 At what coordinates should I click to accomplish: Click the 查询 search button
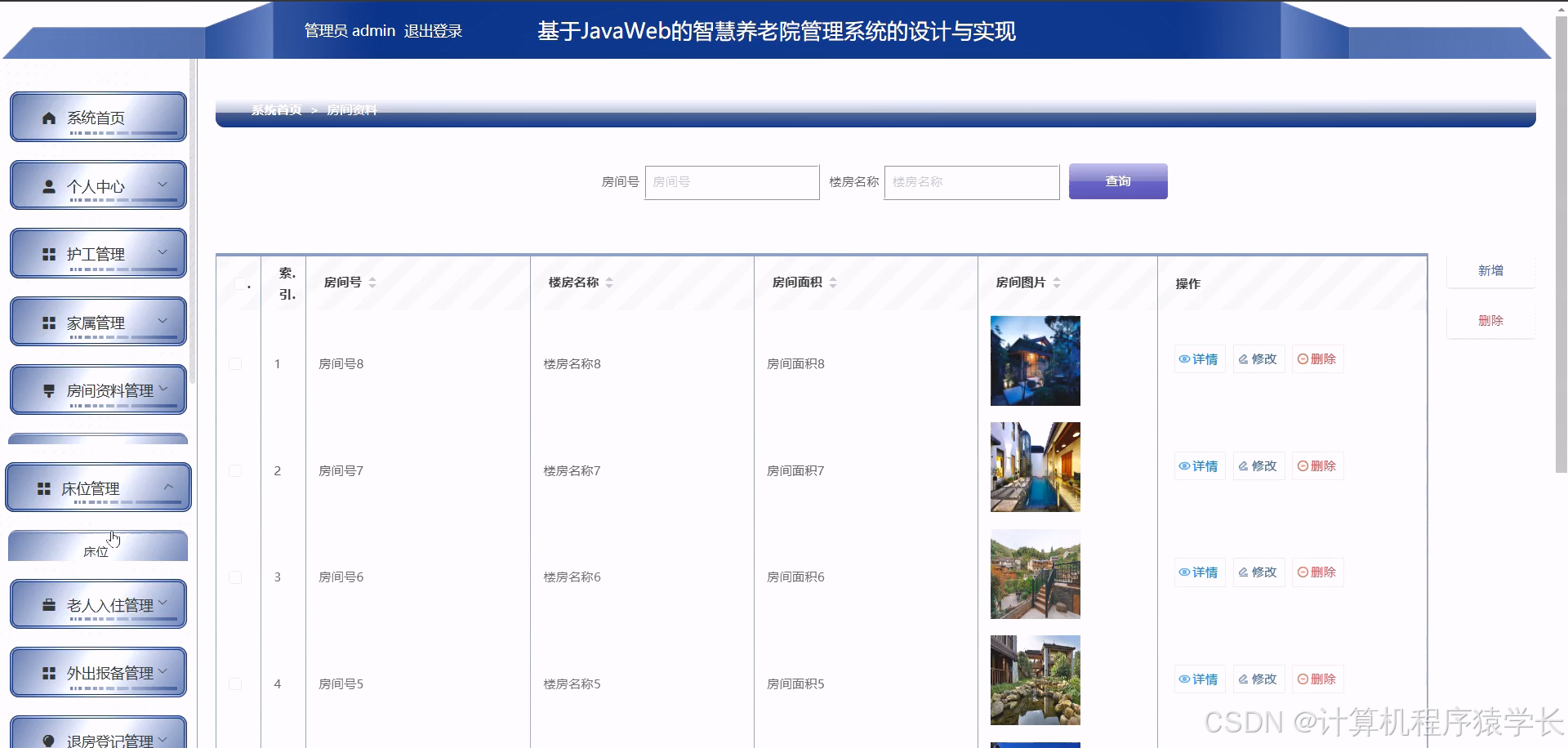[x=1117, y=181]
